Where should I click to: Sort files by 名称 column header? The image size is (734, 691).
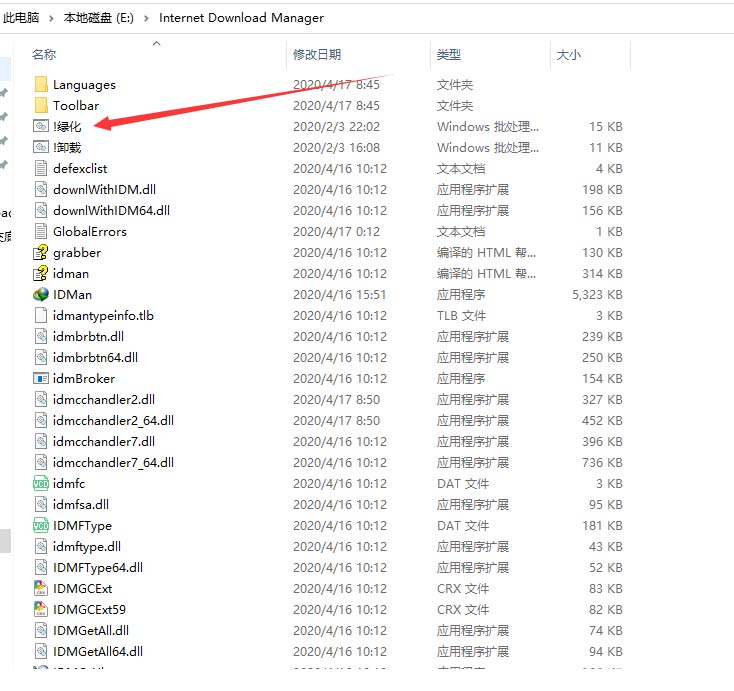coord(44,54)
